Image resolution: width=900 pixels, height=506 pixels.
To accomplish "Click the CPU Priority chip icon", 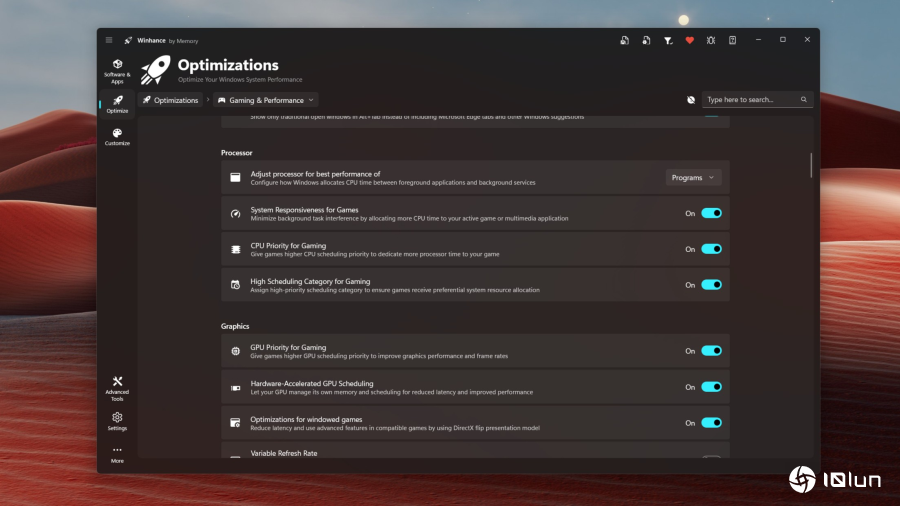I will click(x=235, y=250).
